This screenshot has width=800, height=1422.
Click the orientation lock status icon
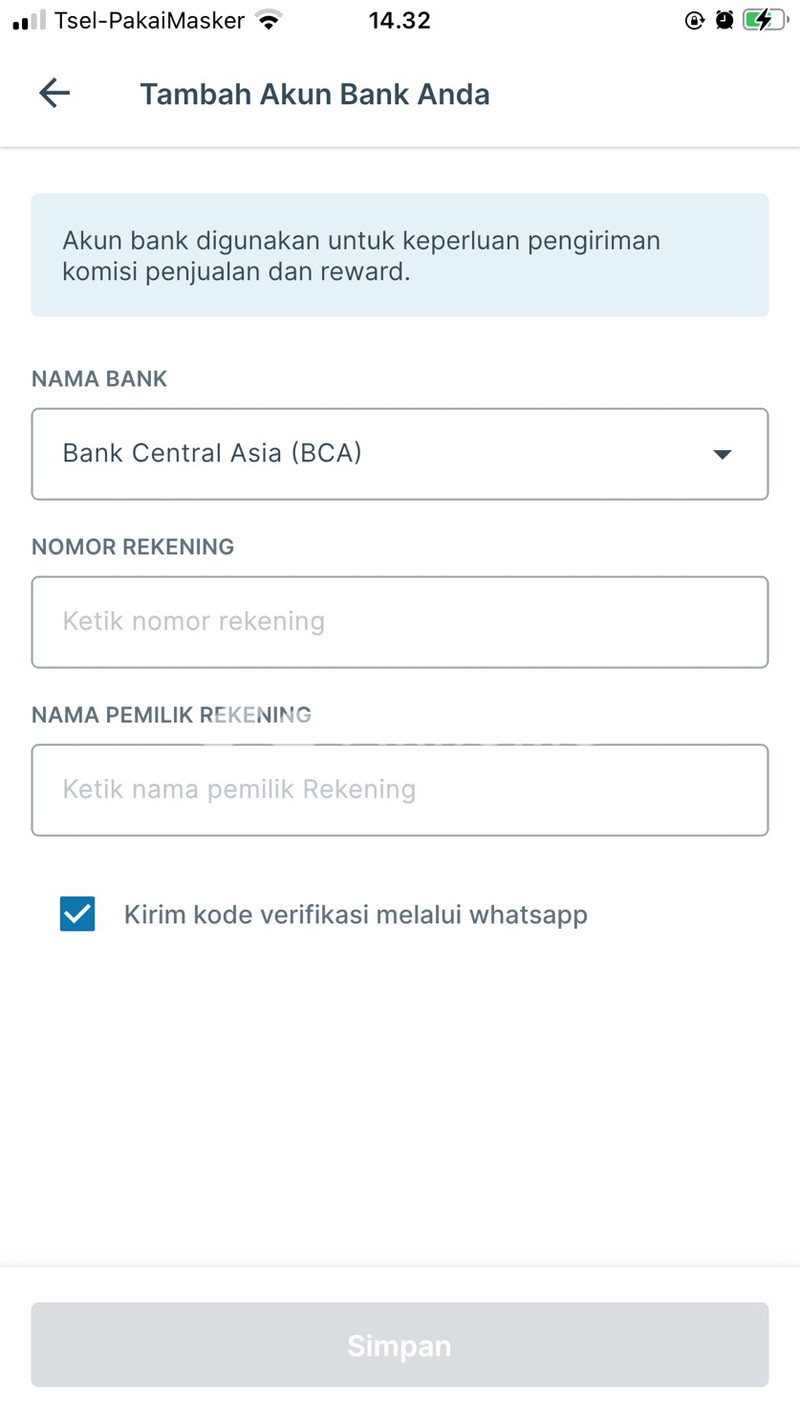[x=695, y=20]
